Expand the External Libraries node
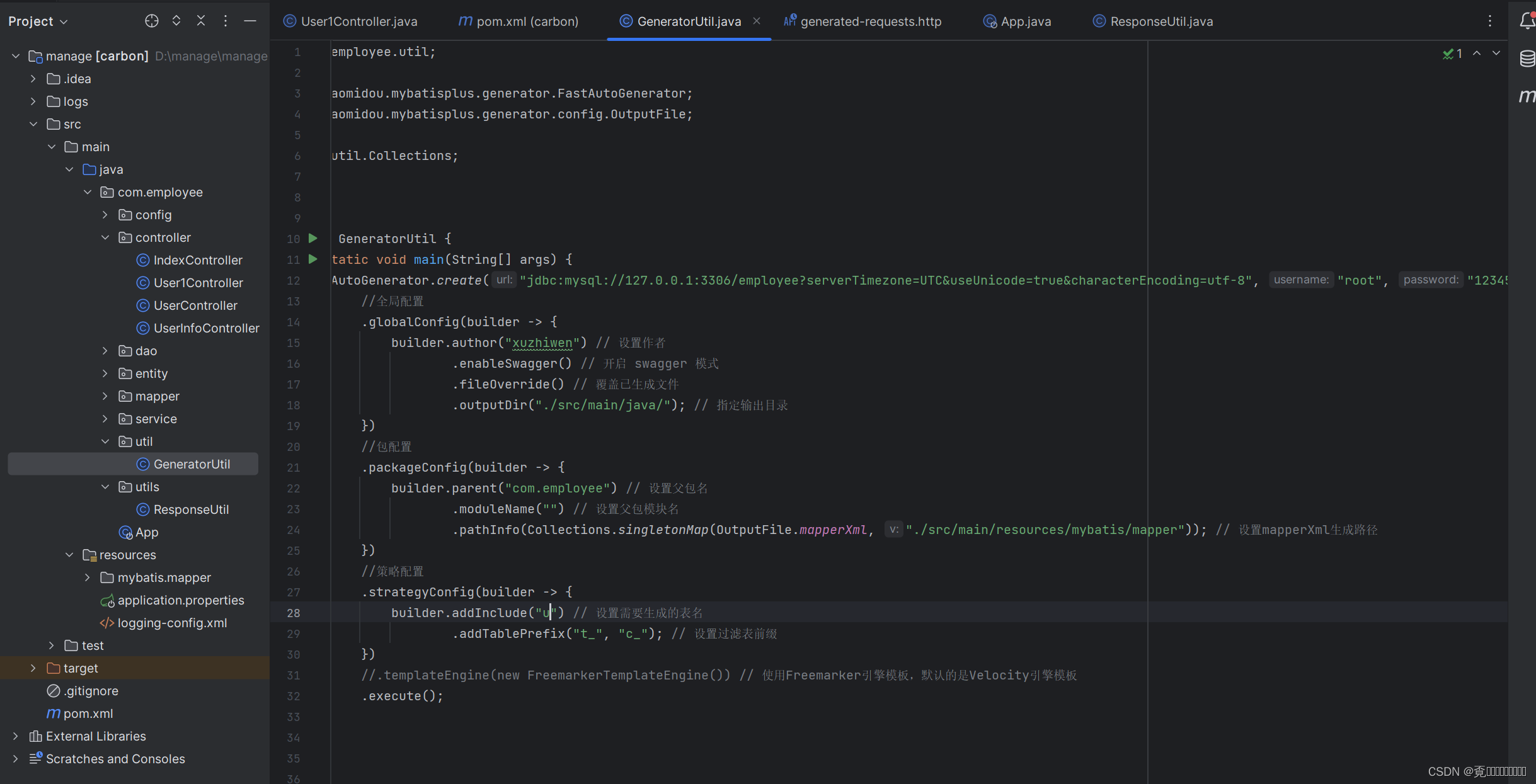Image resolution: width=1536 pixels, height=784 pixels. 16,736
